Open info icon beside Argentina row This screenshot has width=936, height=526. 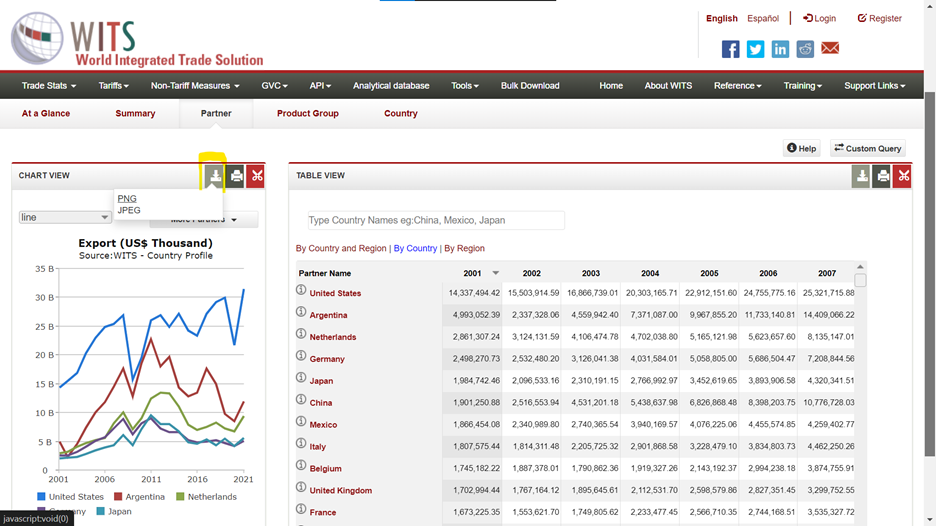click(x=301, y=312)
